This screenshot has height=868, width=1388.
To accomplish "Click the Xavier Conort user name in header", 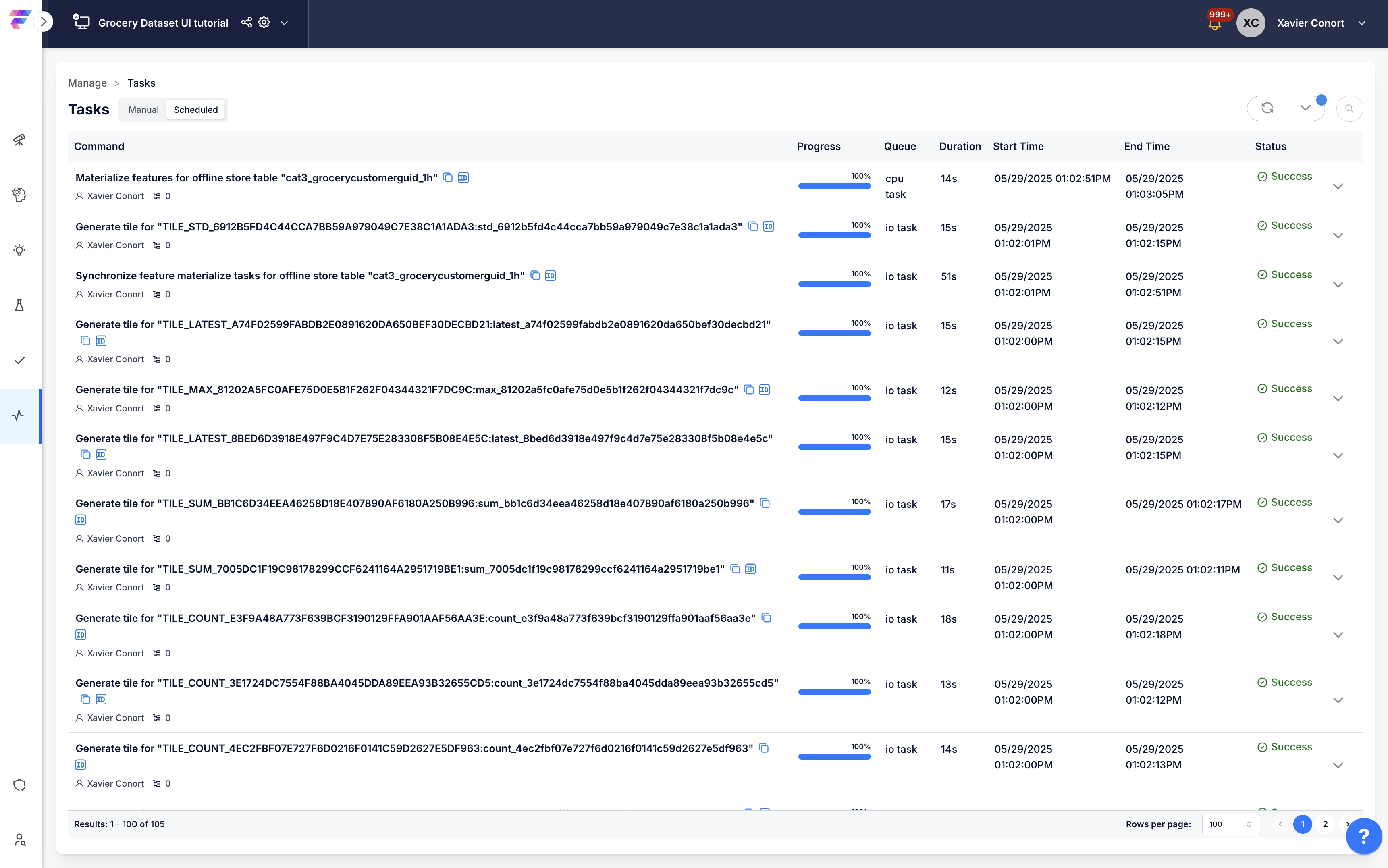I will [x=1311, y=23].
